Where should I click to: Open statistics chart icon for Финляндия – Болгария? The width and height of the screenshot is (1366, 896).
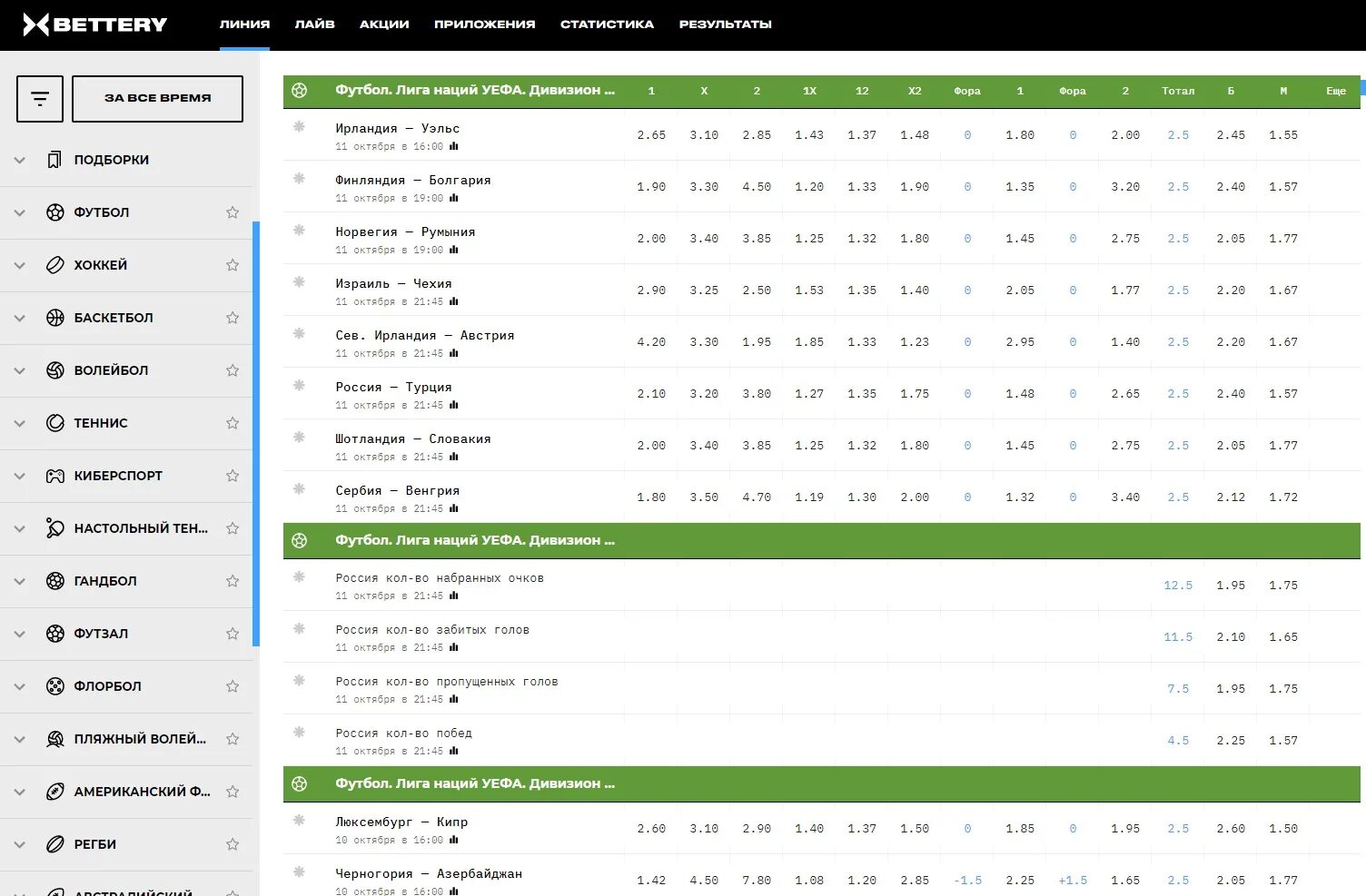pos(453,198)
